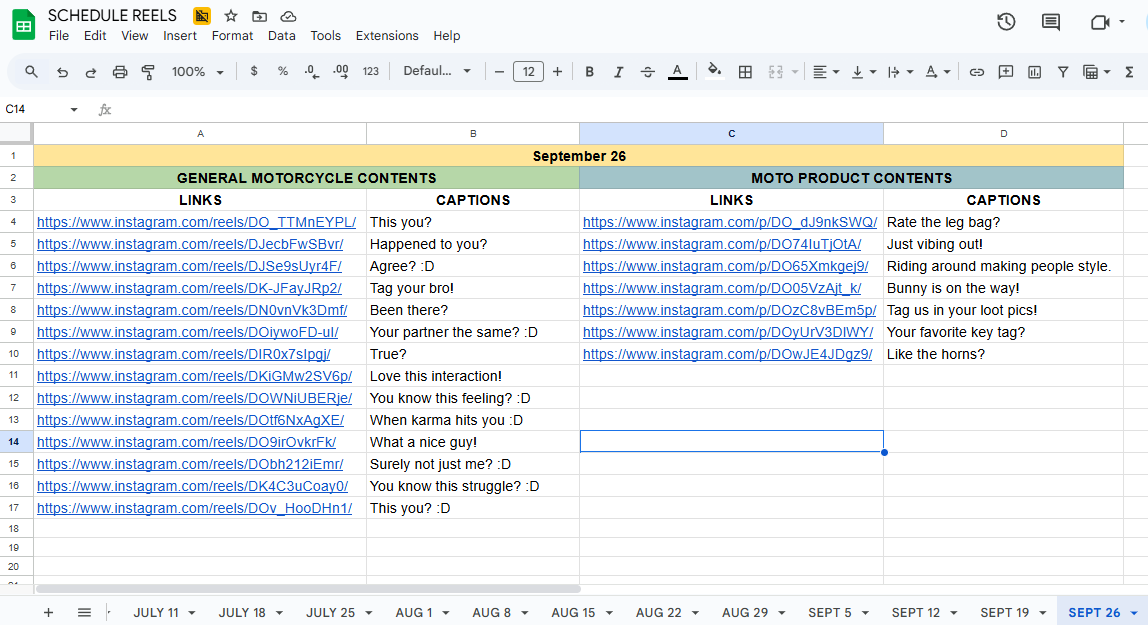Click the undo arrow icon
Image resolution: width=1148 pixels, height=625 pixels.
point(62,72)
